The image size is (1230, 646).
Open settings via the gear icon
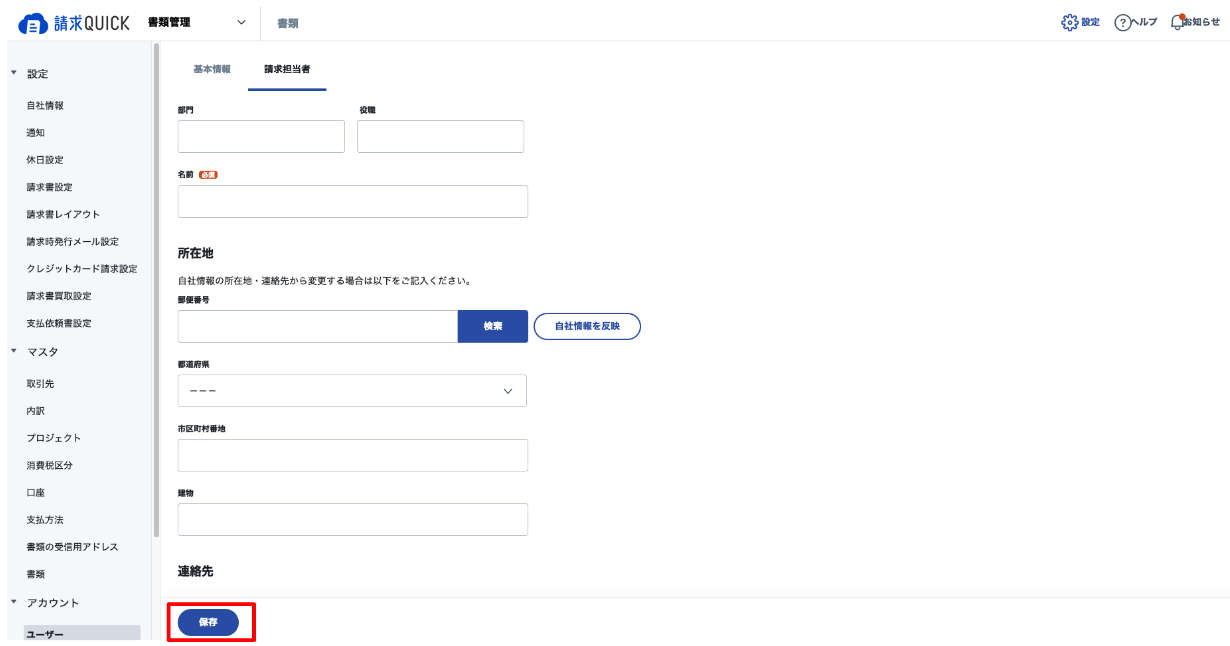click(x=1071, y=22)
